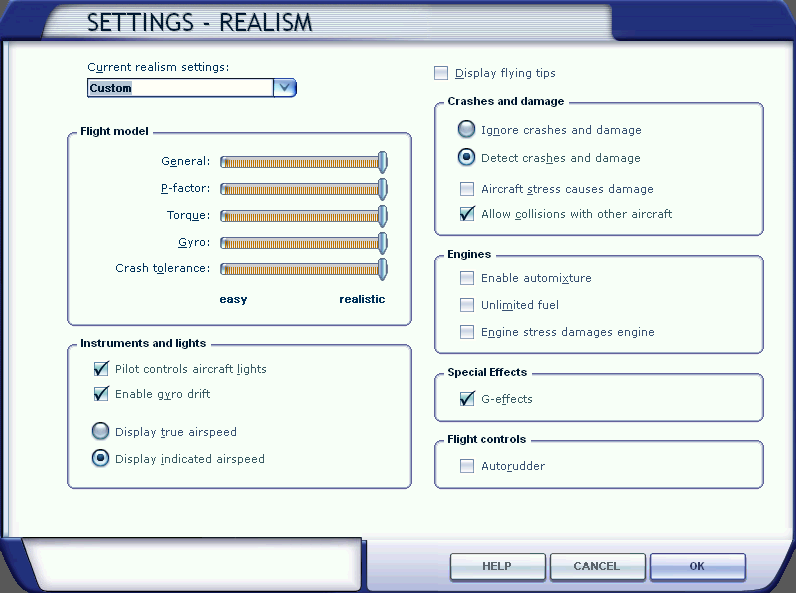Enable Aircraft stress causes damage
The width and height of the screenshot is (796, 593).
[467, 189]
